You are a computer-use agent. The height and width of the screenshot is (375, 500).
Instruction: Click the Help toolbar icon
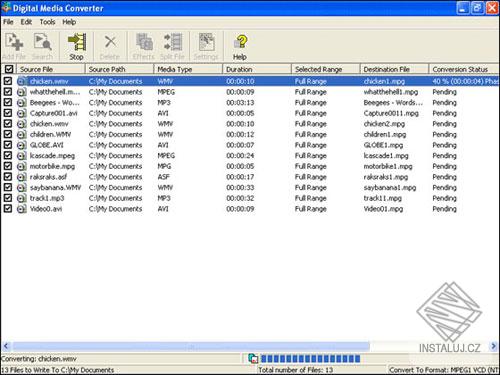[240, 42]
